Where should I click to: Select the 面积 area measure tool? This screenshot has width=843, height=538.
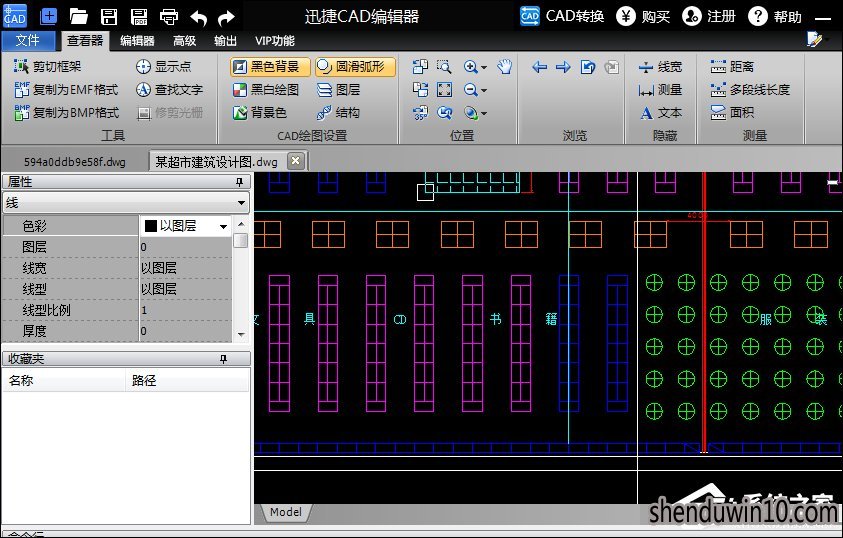coord(732,112)
